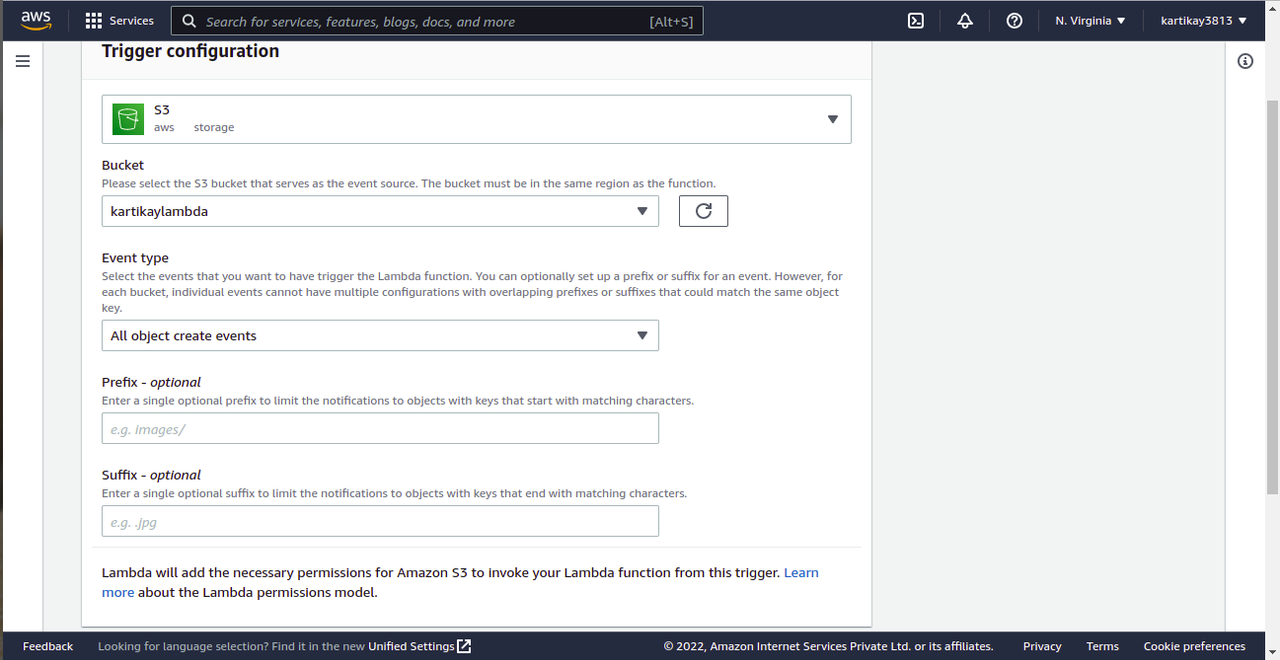Open the N. Virginia region selector
The width and height of the screenshot is (1280, 660).
click(1090, 20)
